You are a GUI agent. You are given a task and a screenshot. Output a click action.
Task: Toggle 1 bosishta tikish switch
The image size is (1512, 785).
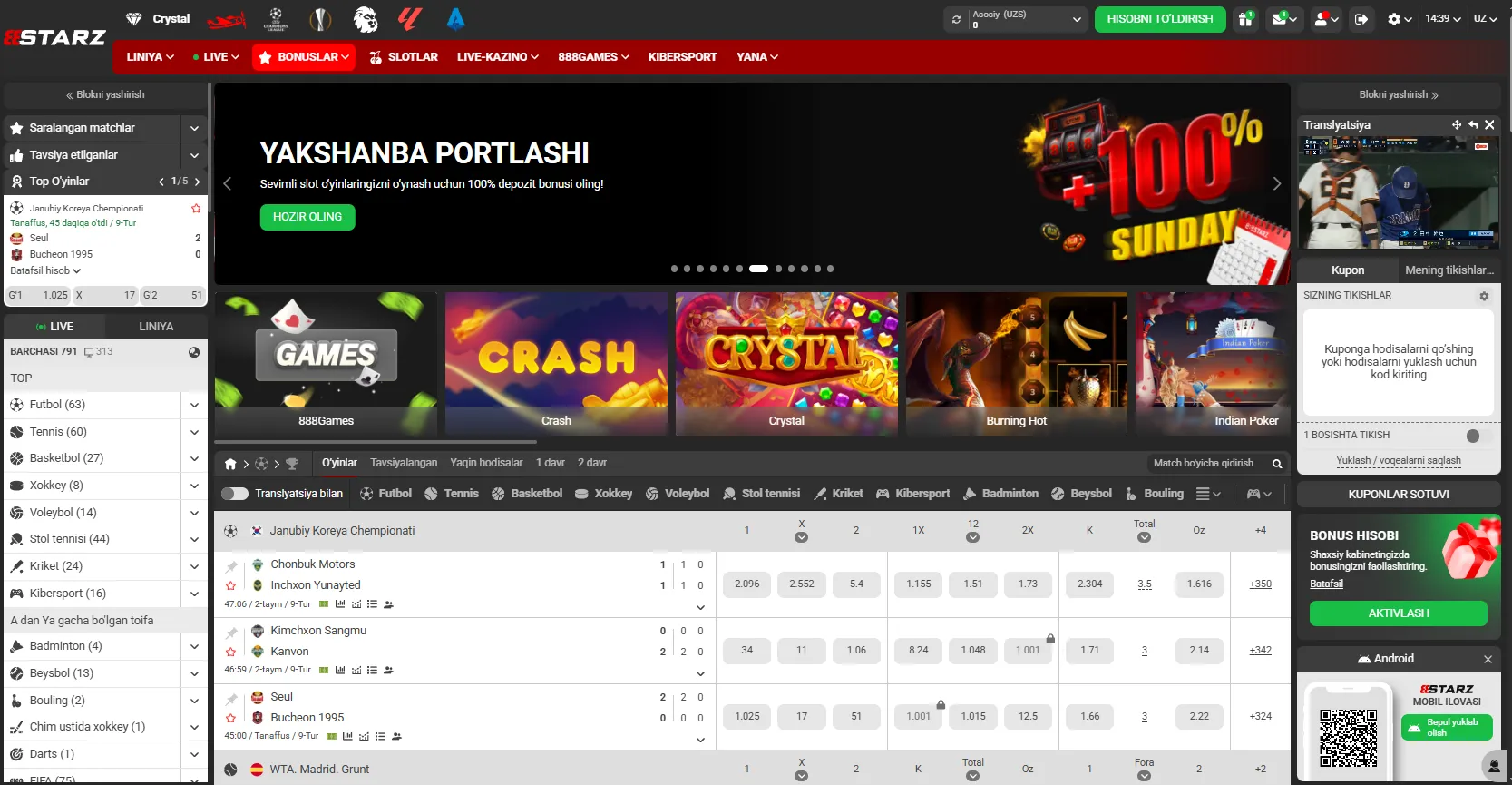pos(1478,436)
